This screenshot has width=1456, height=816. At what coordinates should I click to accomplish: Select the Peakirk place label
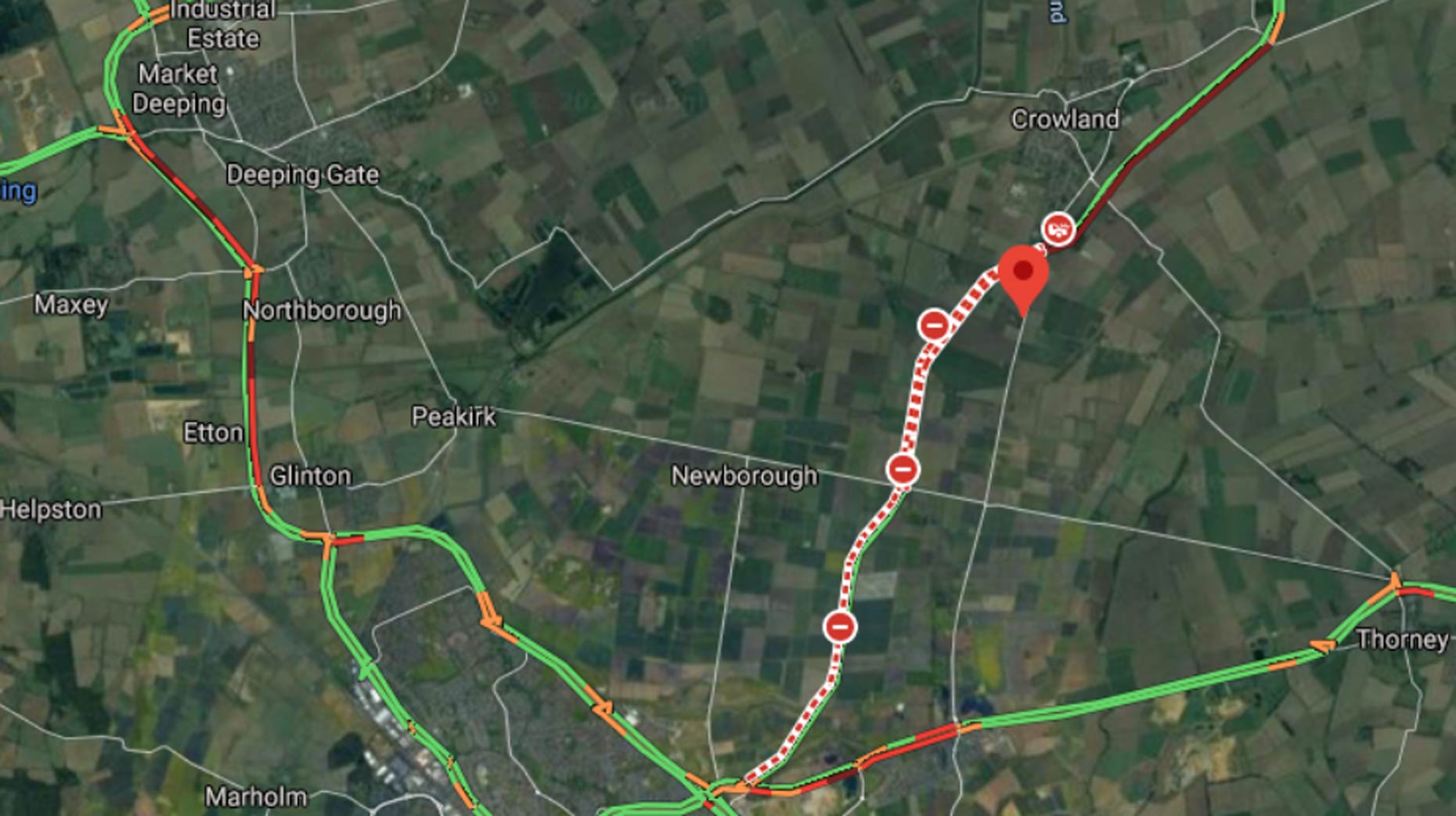coord(454,416)
